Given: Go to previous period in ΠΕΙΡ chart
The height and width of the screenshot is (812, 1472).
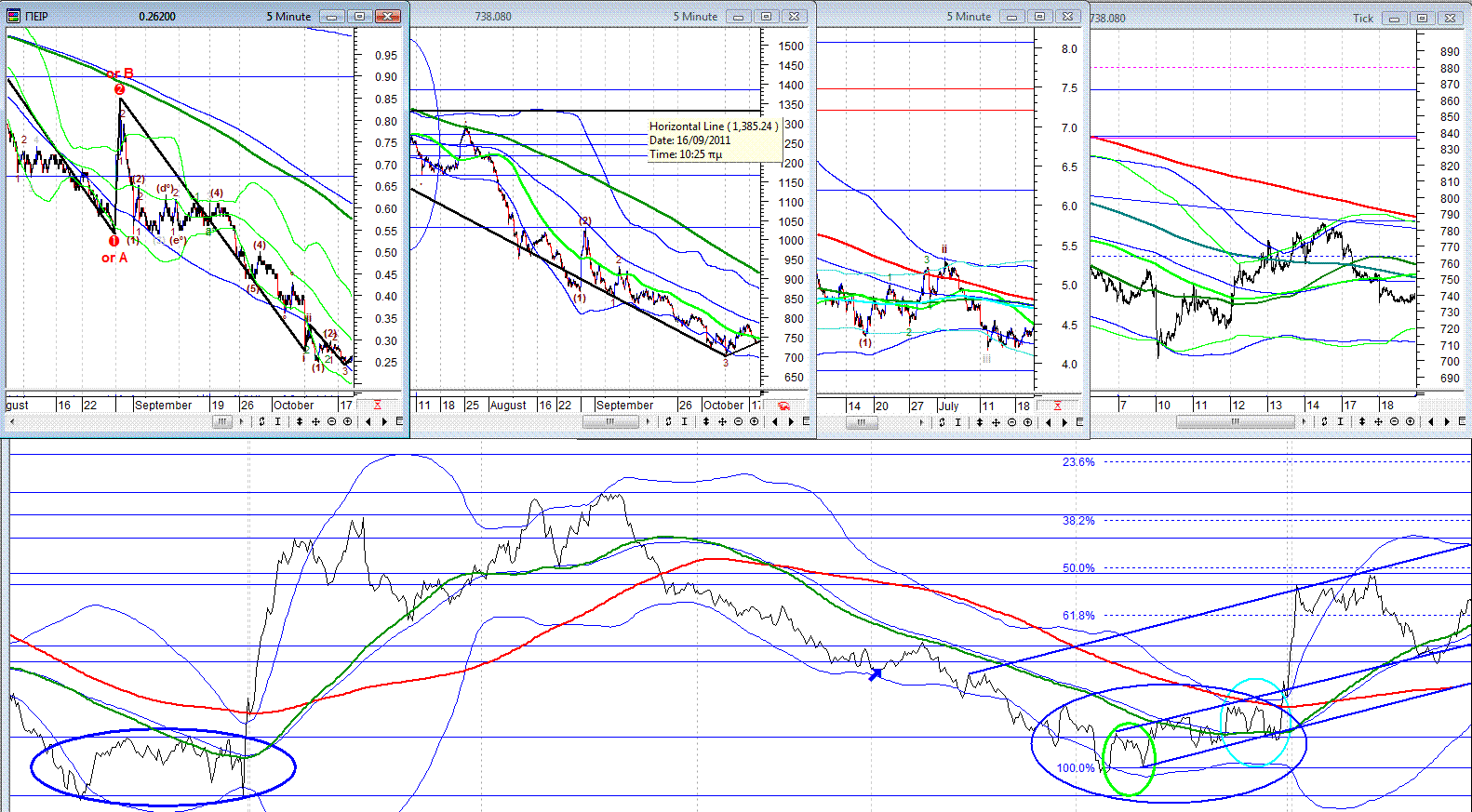Looking at the screenshot, I should pyautogui.click(x=368, y=421).
